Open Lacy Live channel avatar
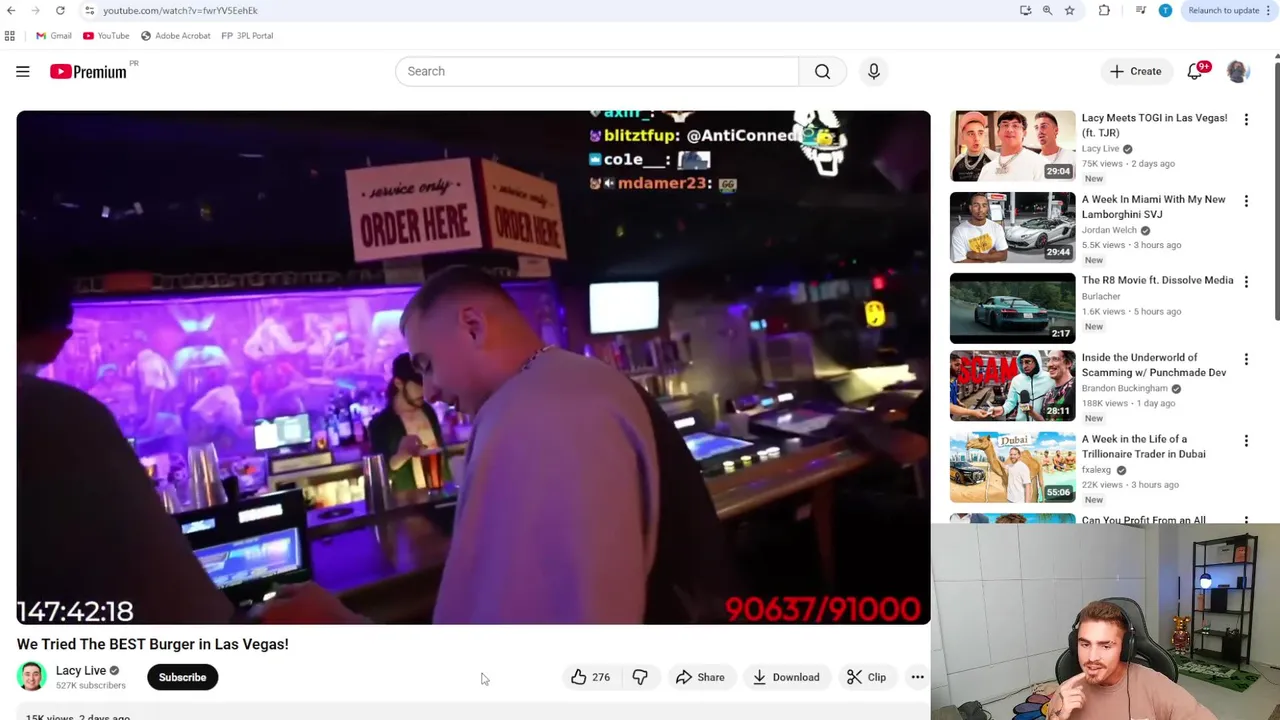This screenshot has width=1280, height=720. (x=32, y=677)
